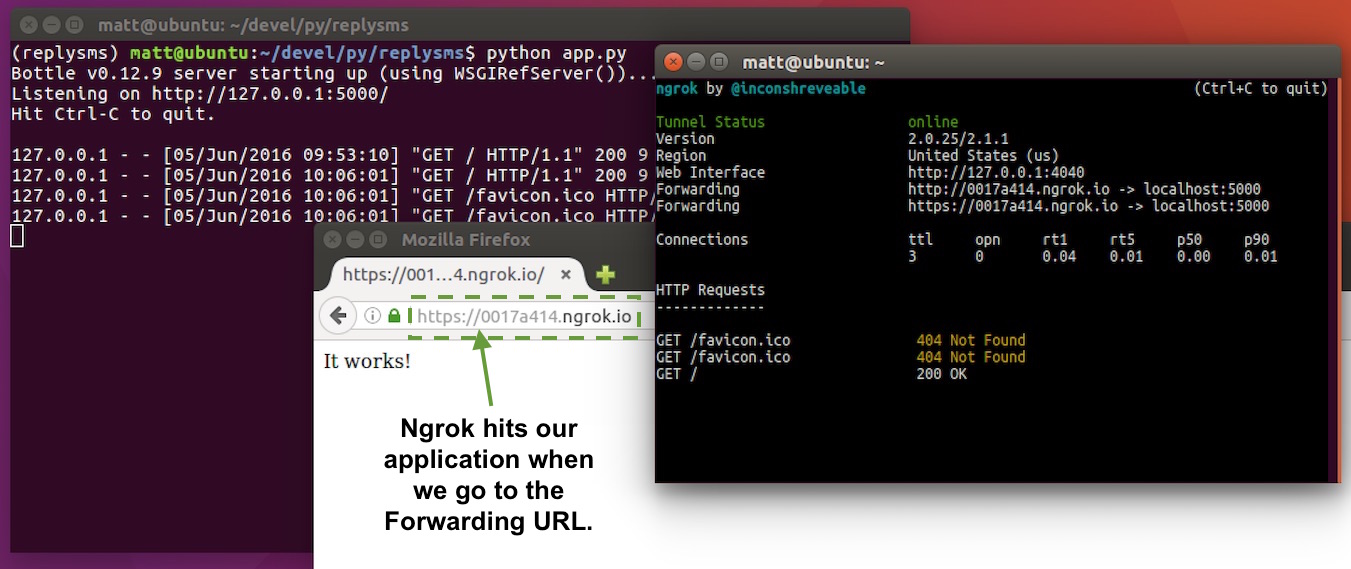Click 'Listening on http://127.0.0.1:5000/' line
The image size is (1351, 569).
click(199, 93)
